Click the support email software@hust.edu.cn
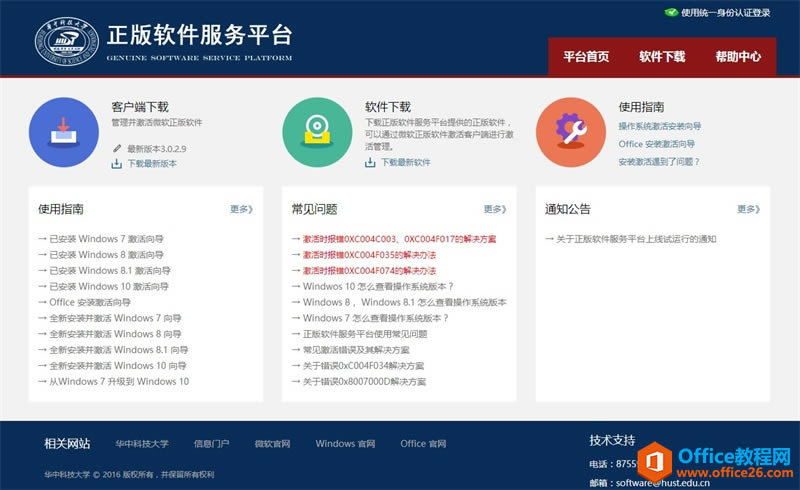 [x=663, y=482]
